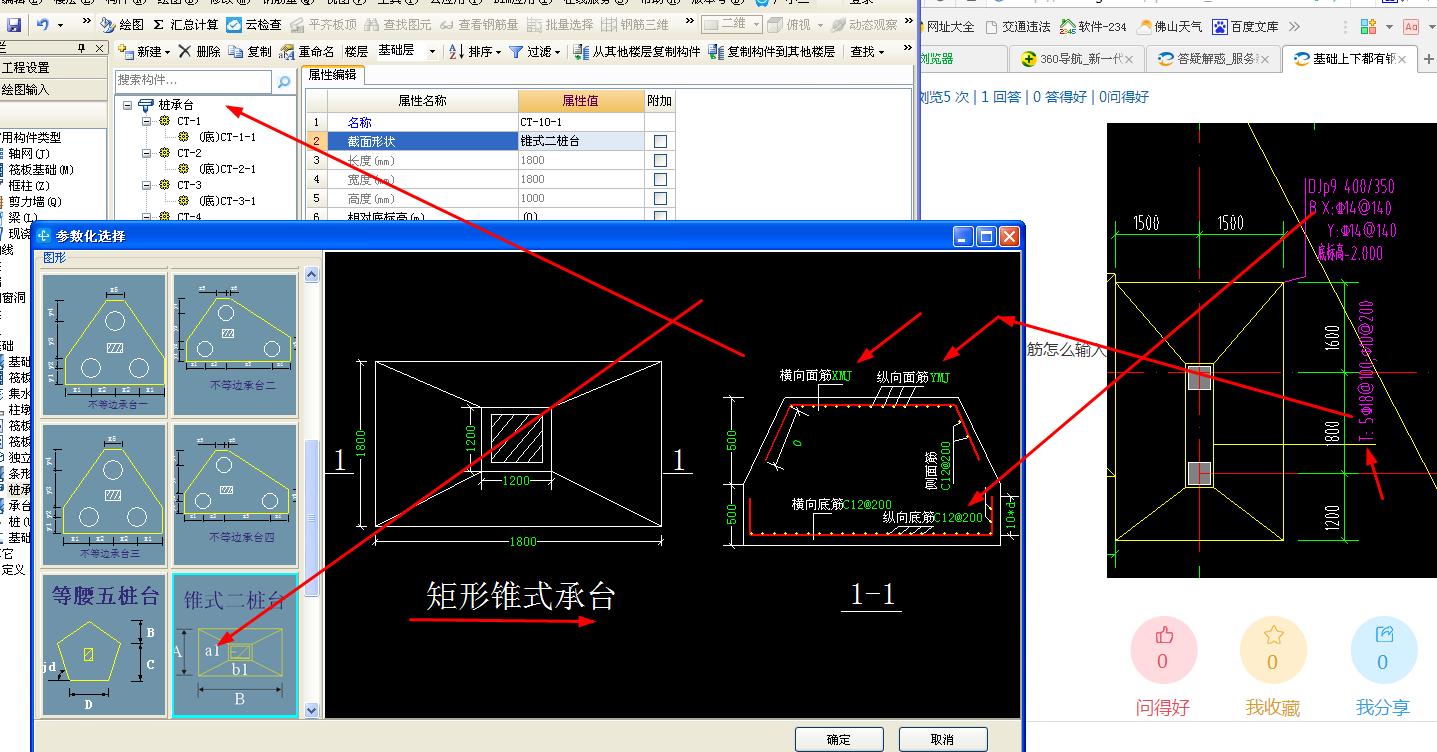Viewport: 1437px width, 752px height.
Task: Open 钢筋三维 rebar 3D view
Action: click(635, 25)
